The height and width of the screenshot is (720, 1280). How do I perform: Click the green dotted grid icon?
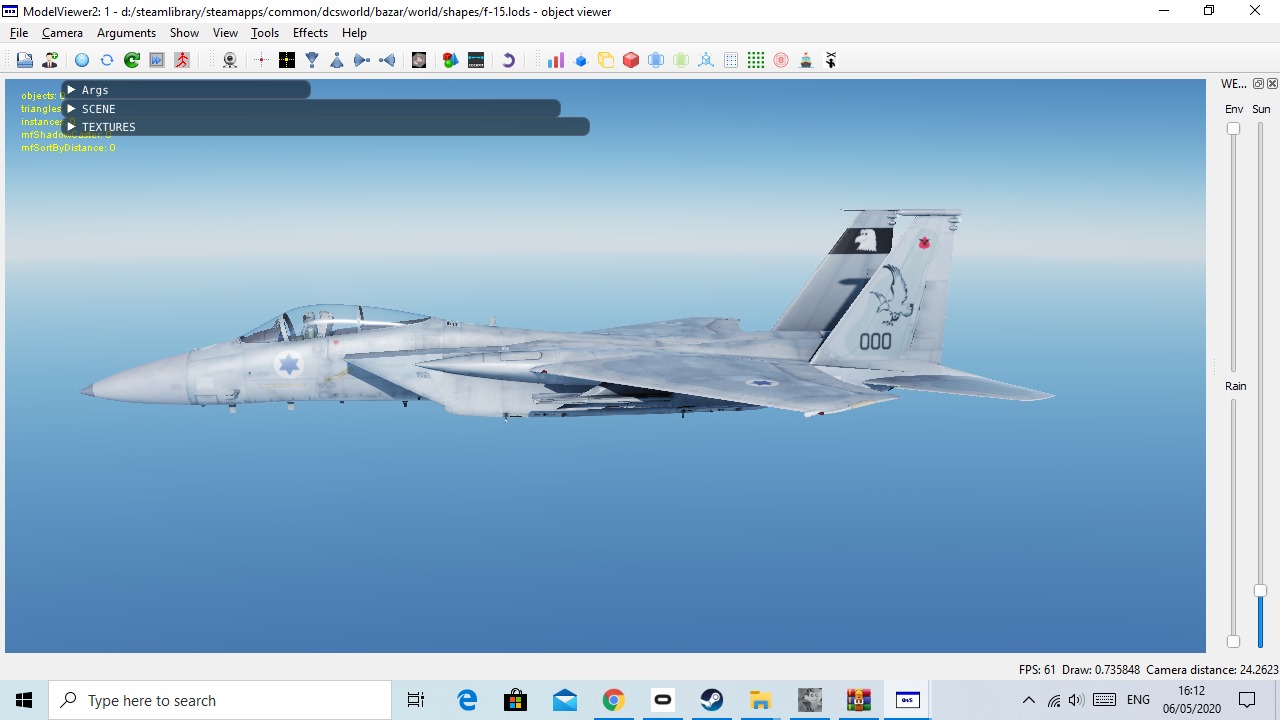pyautogui.click(x=756, y=60)
